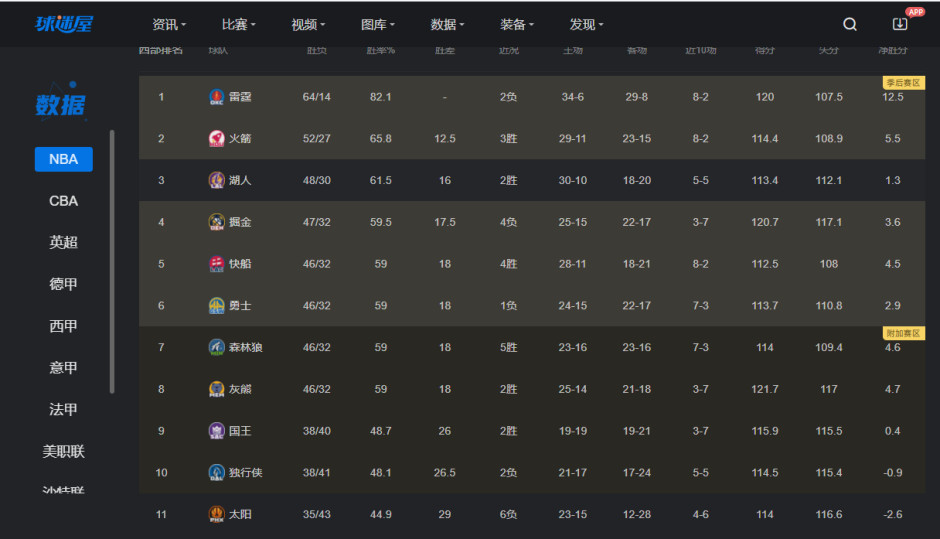Click the 球迷屋 site logo
940x539 pixels.
[x=64, y=24]
